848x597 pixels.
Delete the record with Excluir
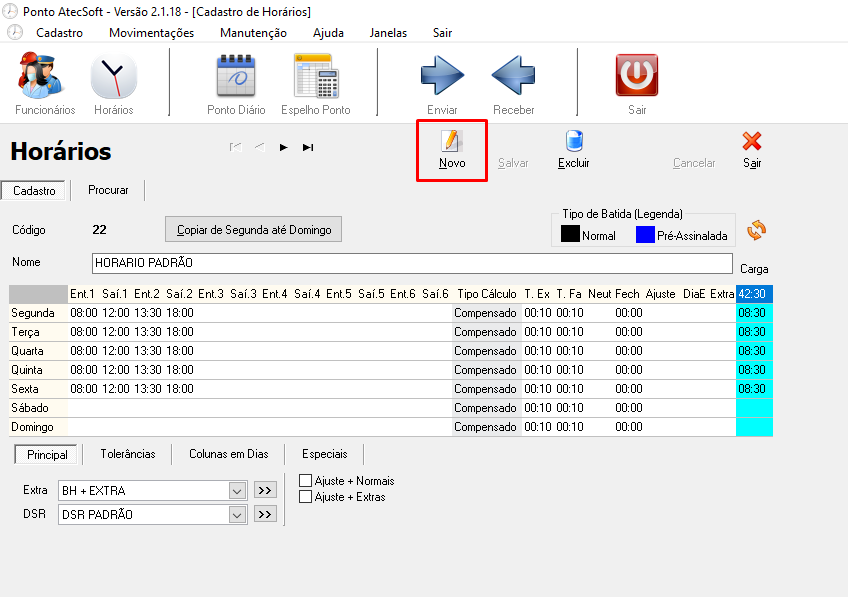pyautogui.click(x=574, y=150)
